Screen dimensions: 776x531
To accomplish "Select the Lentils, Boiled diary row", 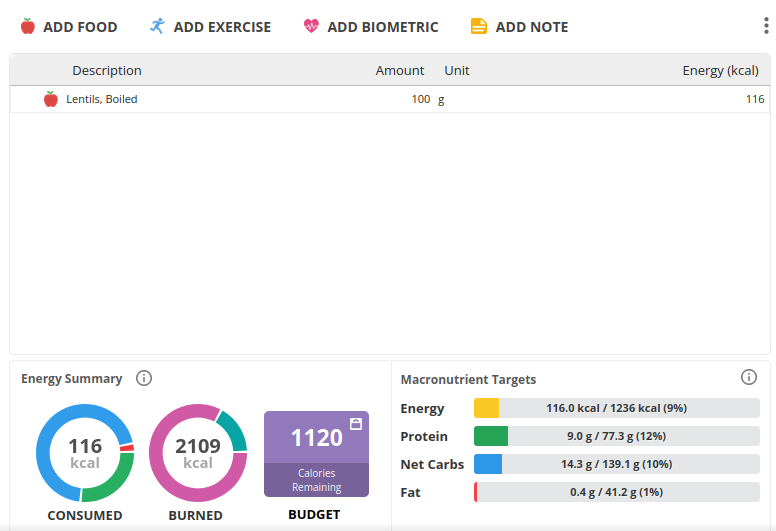I will click(390, 99).
